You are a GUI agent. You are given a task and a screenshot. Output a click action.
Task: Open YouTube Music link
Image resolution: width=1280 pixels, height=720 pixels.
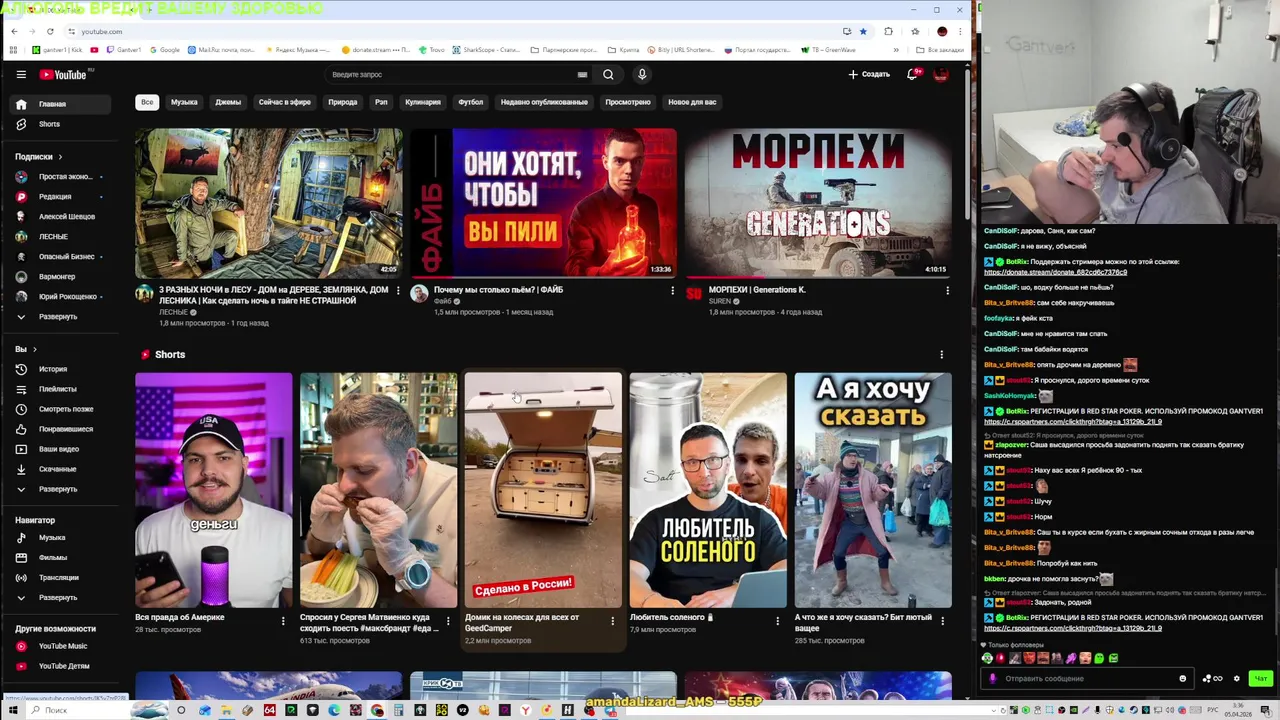tap(62, 646)
